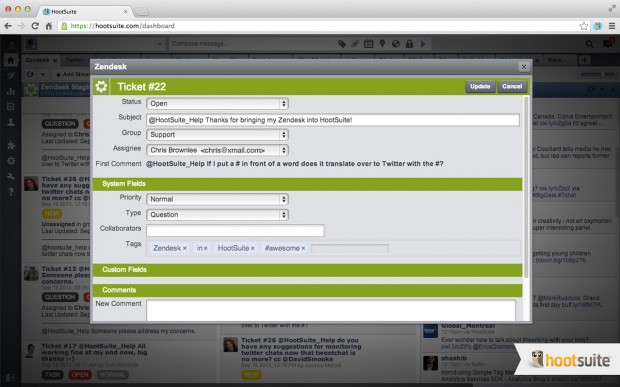The height and width of the screenshot is (387, 620).
Task: Click the location pin icon
Action: (x=382, y=44)
